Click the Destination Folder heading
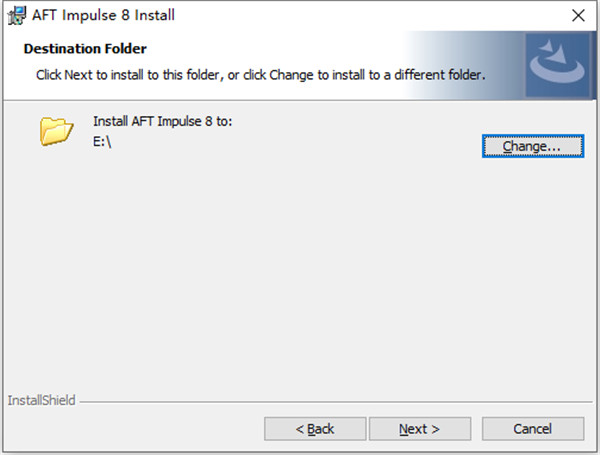The image size is (600, 455). 85,48
